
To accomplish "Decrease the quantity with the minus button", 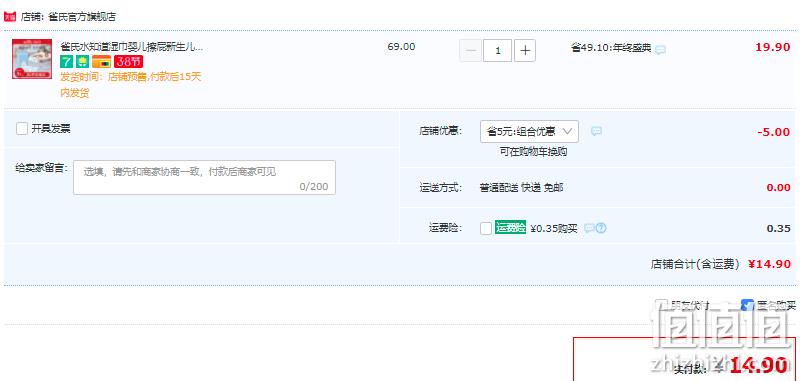I will coord(471,50).
